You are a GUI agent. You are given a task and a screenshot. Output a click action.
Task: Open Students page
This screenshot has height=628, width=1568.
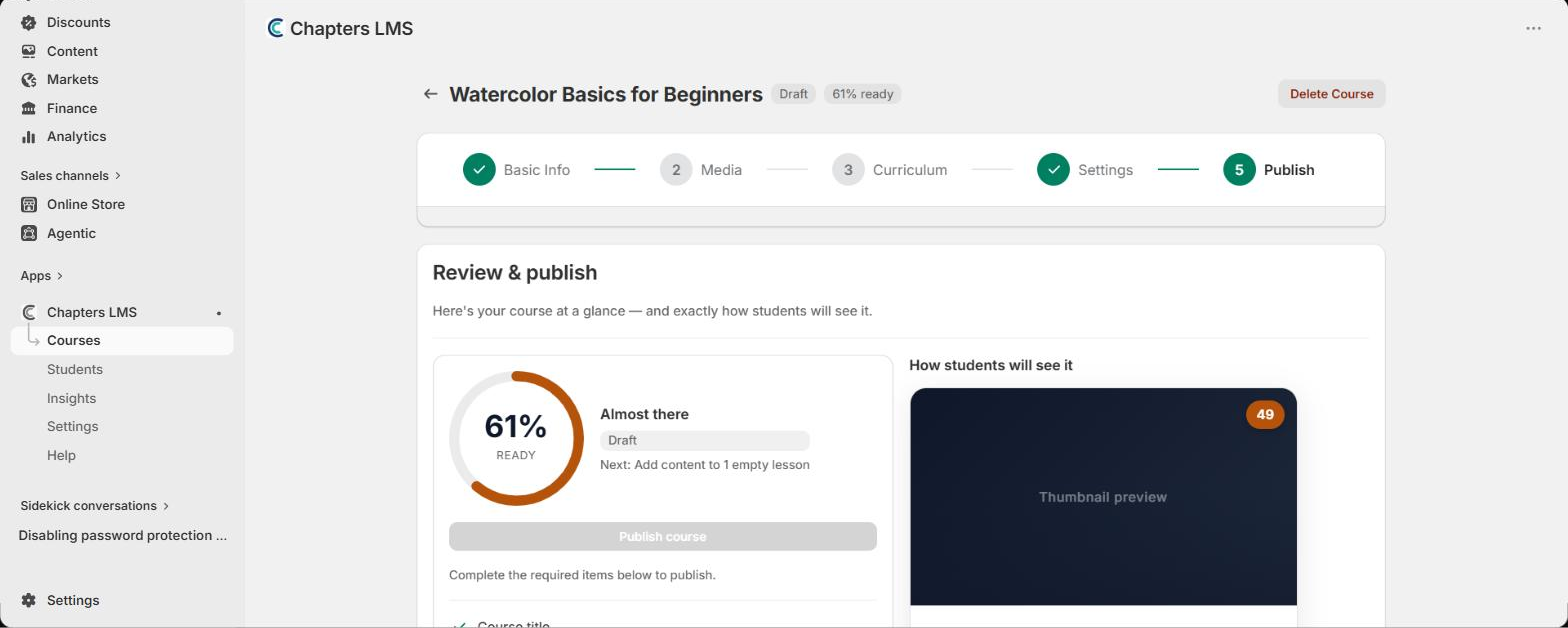click(x=75, y=369)
